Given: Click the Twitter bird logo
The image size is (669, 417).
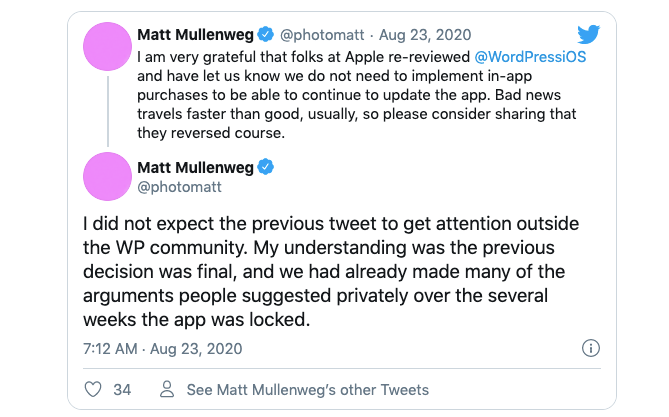Looking at the screenshot, I should click(x=588, y=36).
